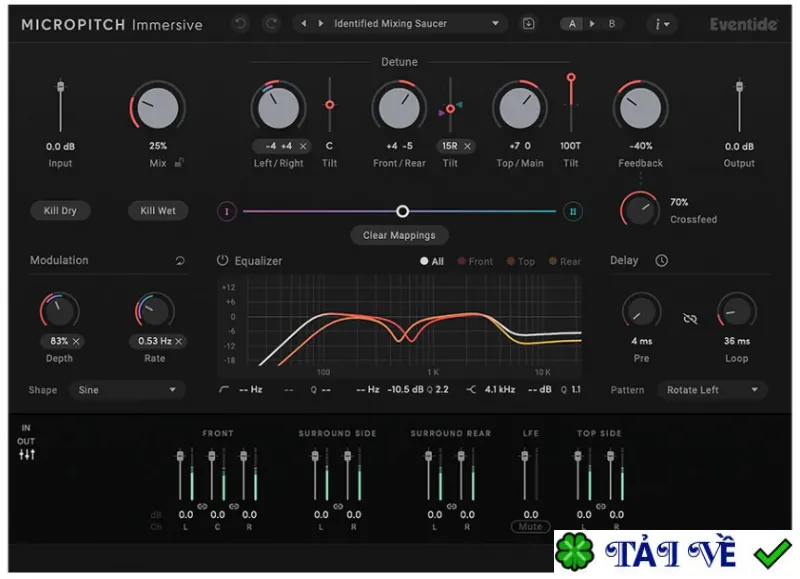Select the All EQ band option
Screen dimensions: 800x579
pyautogui.click(x=432, y=261)
